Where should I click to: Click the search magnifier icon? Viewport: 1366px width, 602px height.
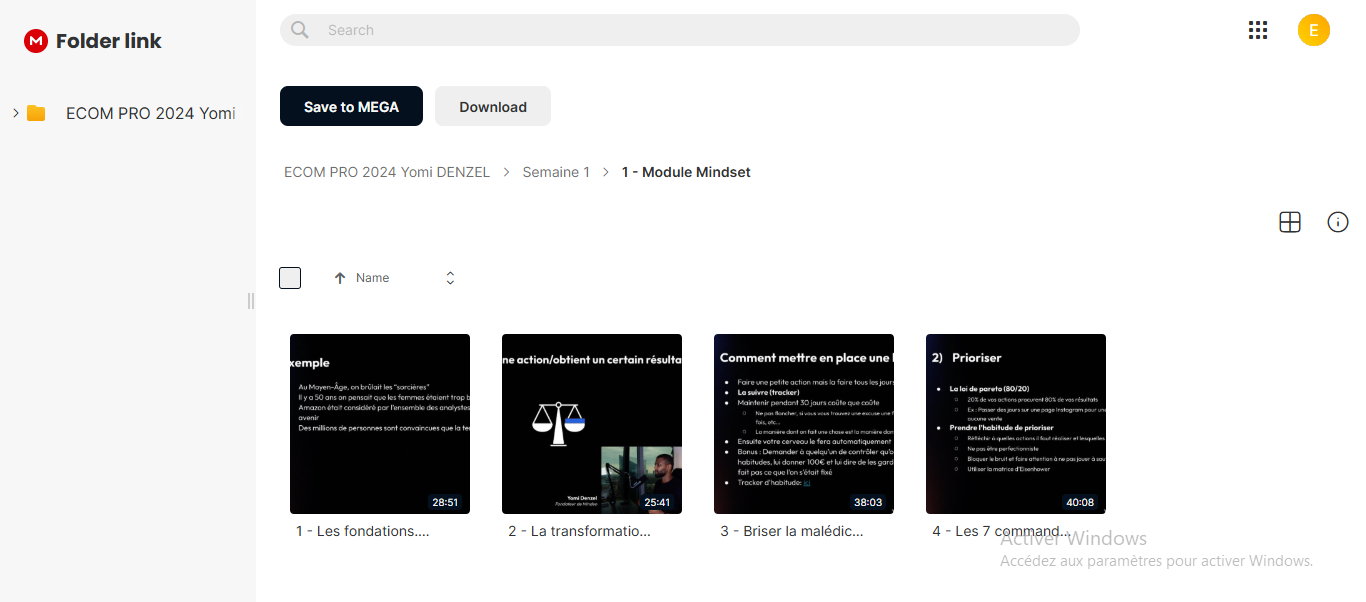[x=300, y=30]
